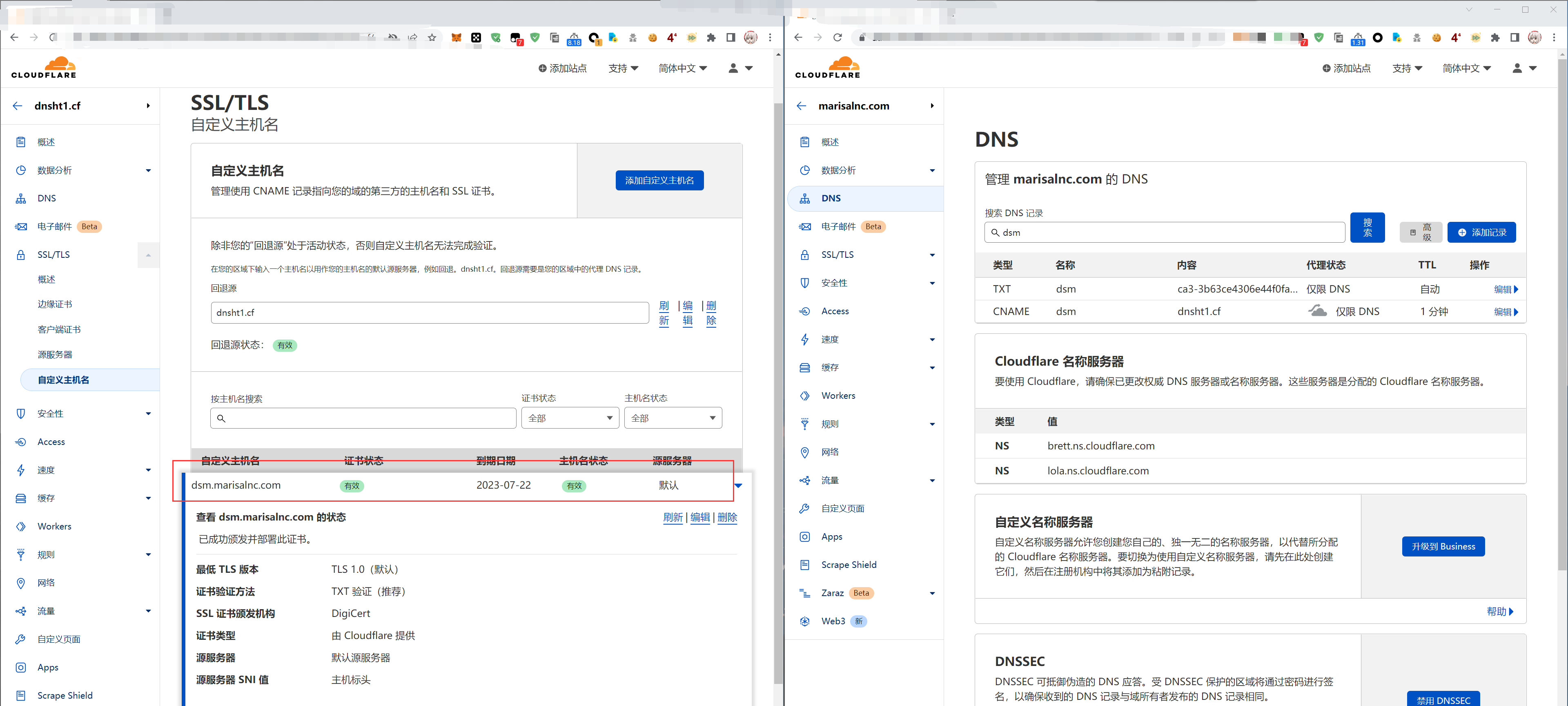Click the bookmark star in left browser toolbar

click(x=432, y=37)
